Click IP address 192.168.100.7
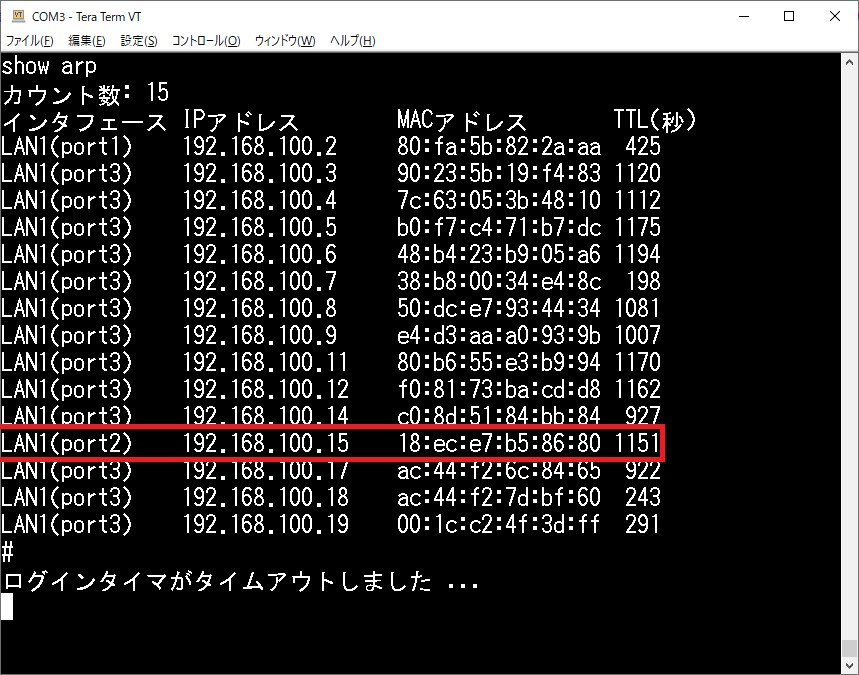Image resolution: width=859 pixels, height=675 pixels. coord(260,282)
